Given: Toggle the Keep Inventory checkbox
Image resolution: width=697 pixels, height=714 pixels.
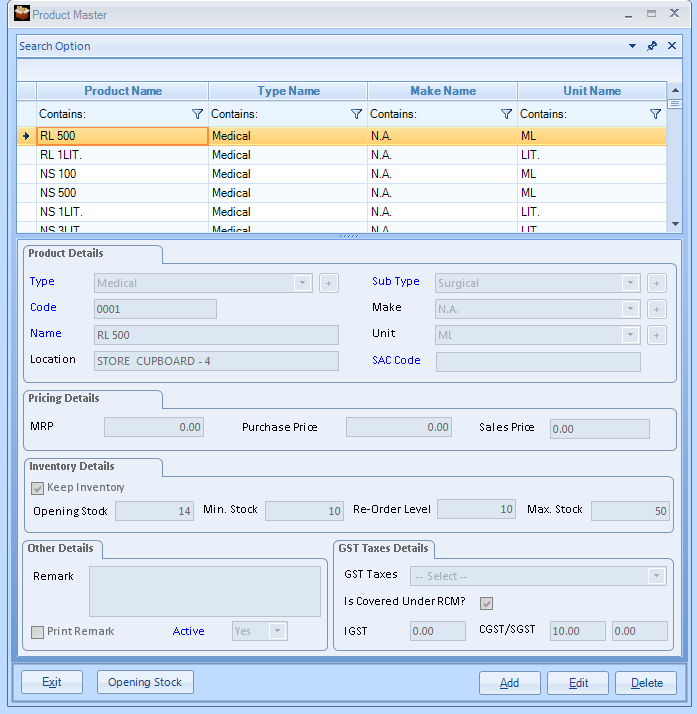Looking at the screenshot, I should 38,488.
